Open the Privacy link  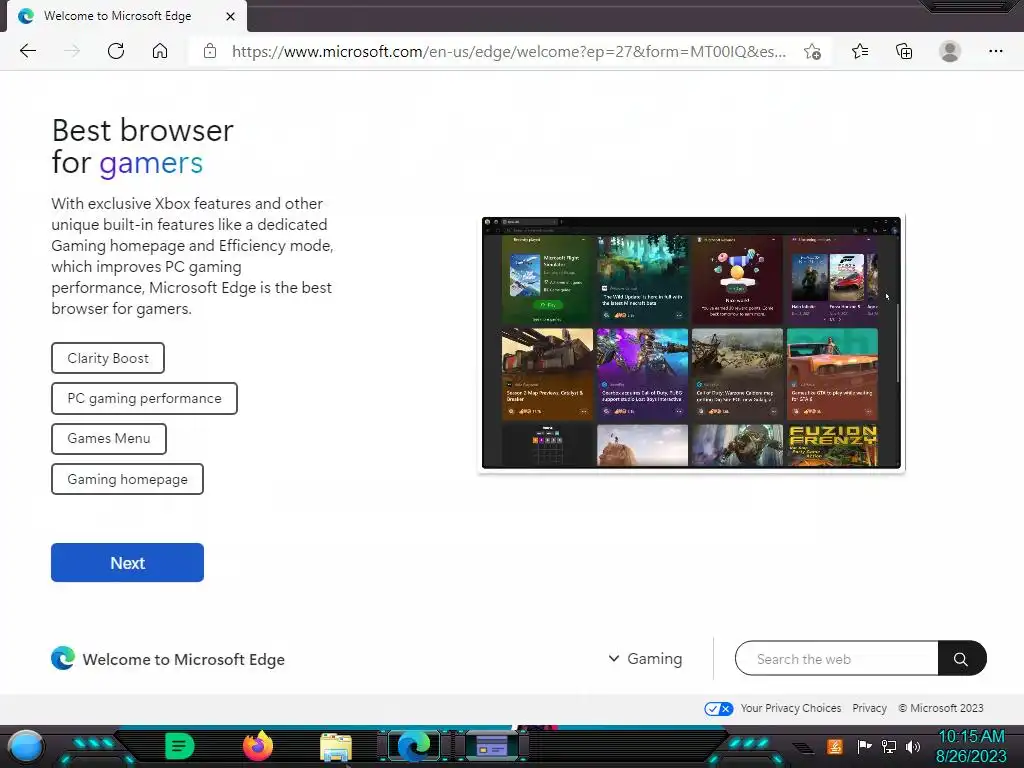pos(869,709)
